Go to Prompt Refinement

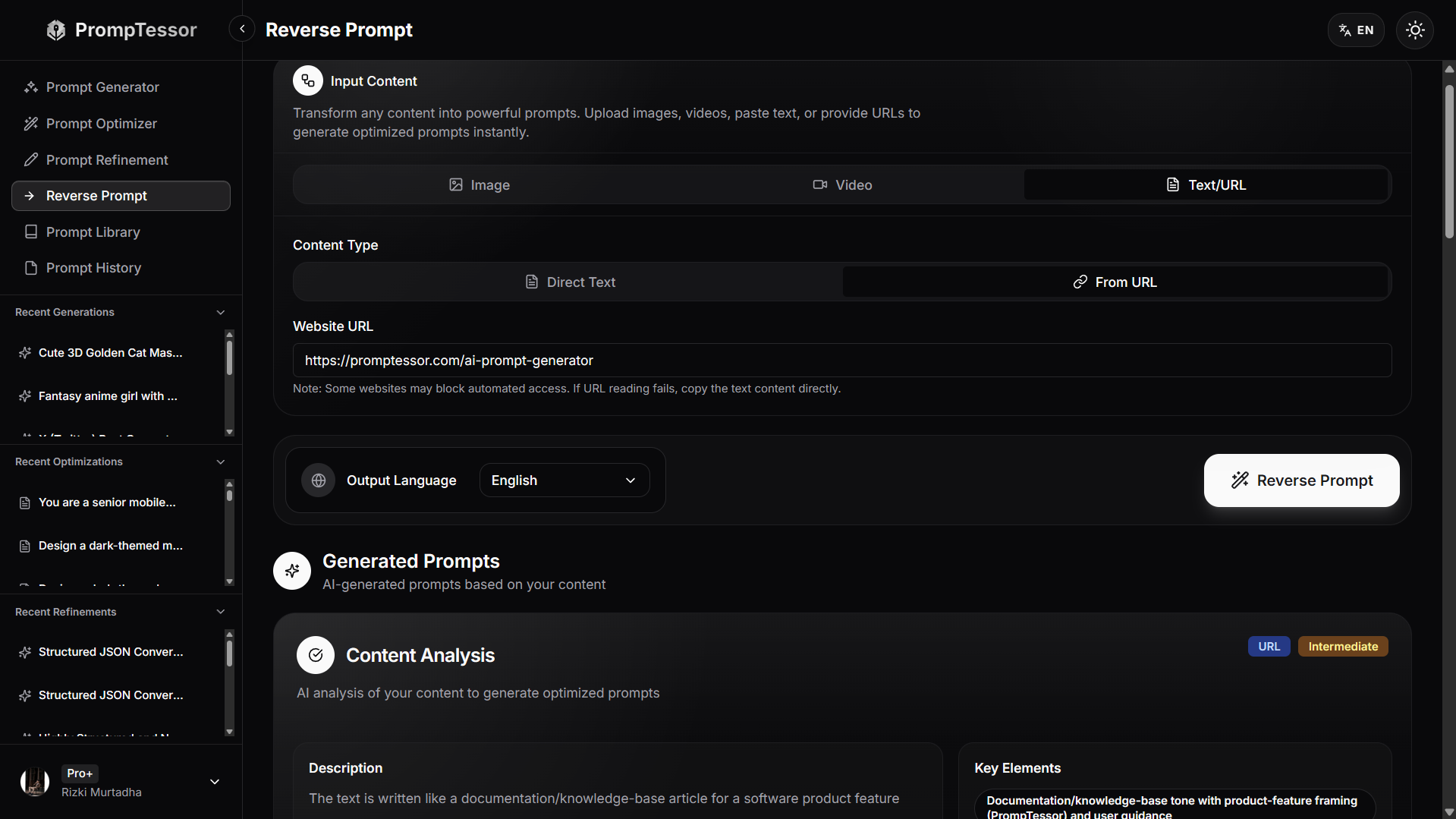click(x=121, y=160)
